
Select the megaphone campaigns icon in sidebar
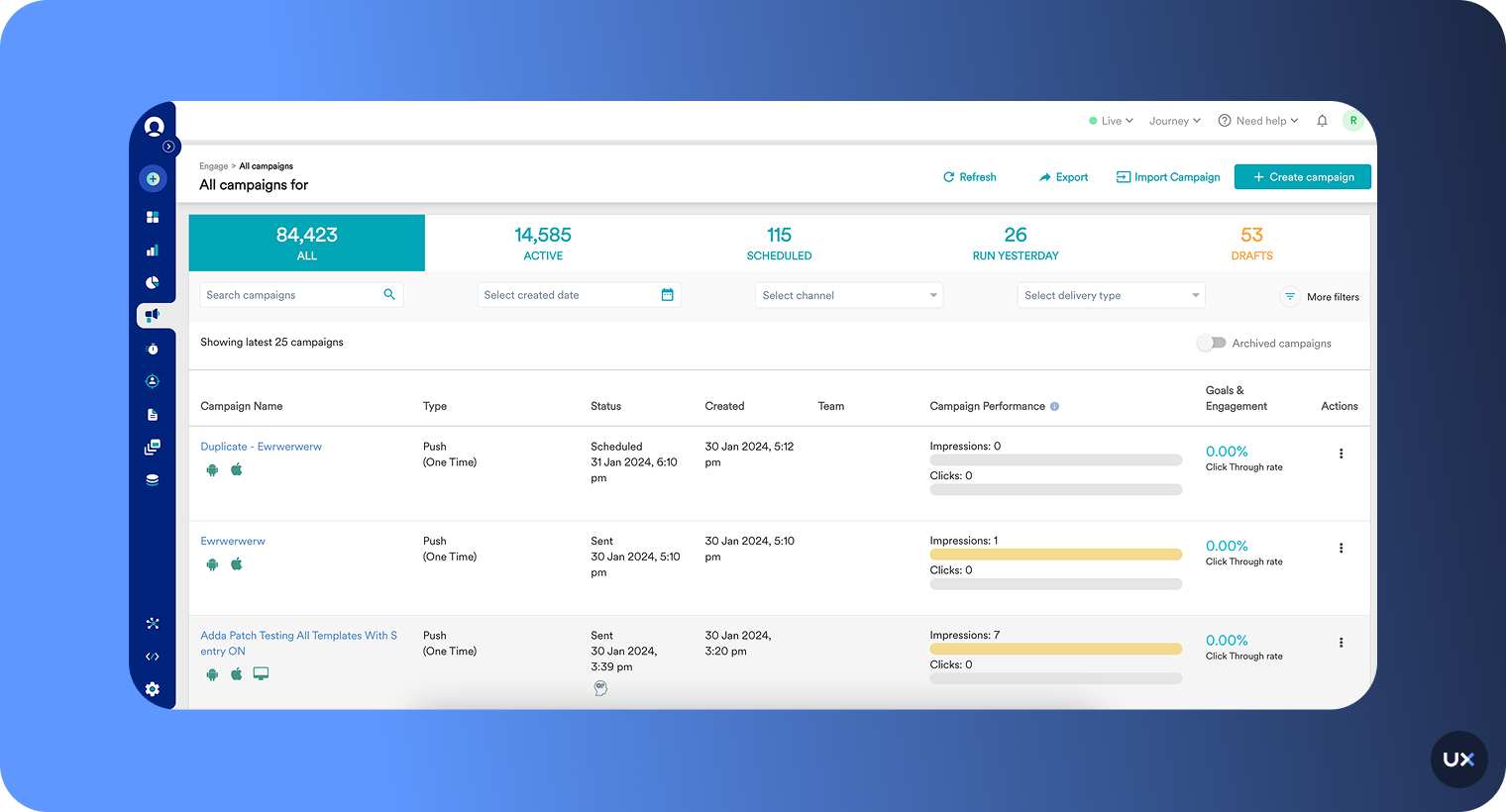point(153,315)
